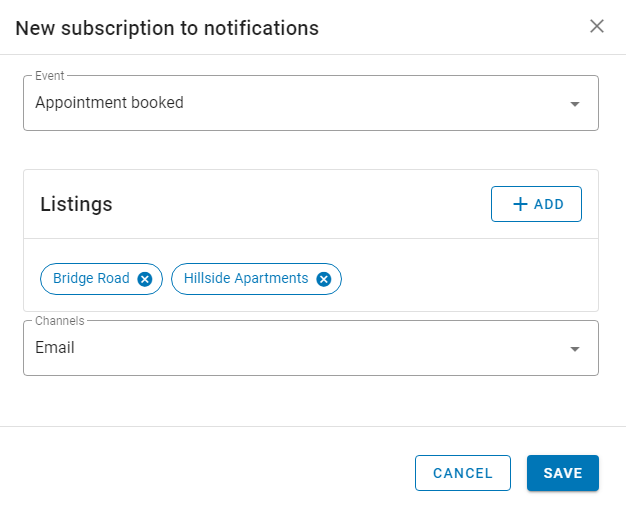Close the new subscription dialog

[596, 26]
